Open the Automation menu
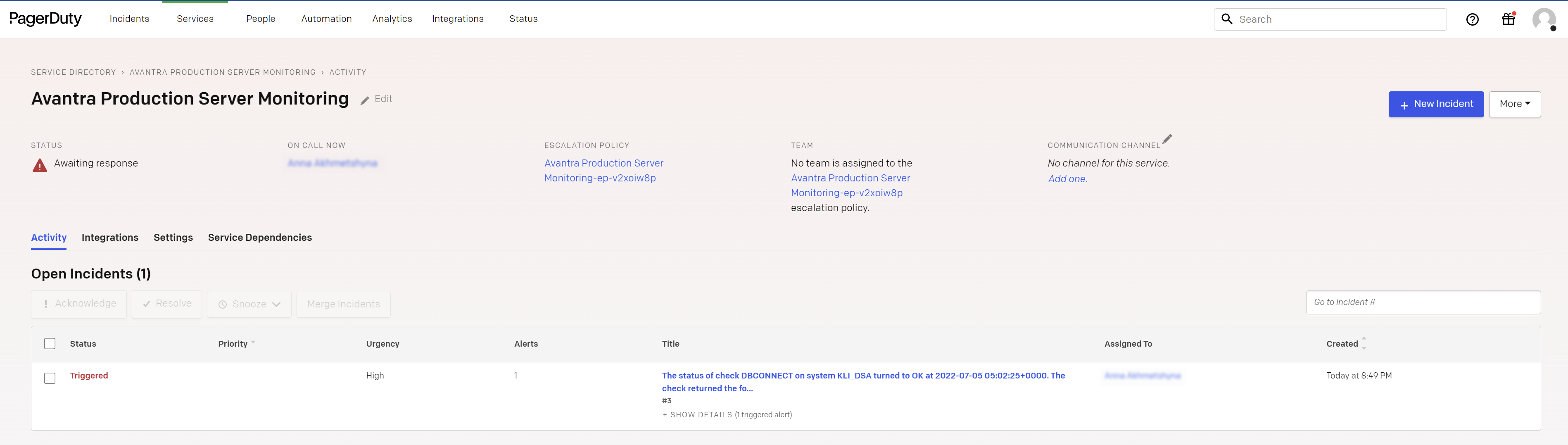The height and width of the screenshot is (445, 1568). pyautogui.click(x=326, y=19)
